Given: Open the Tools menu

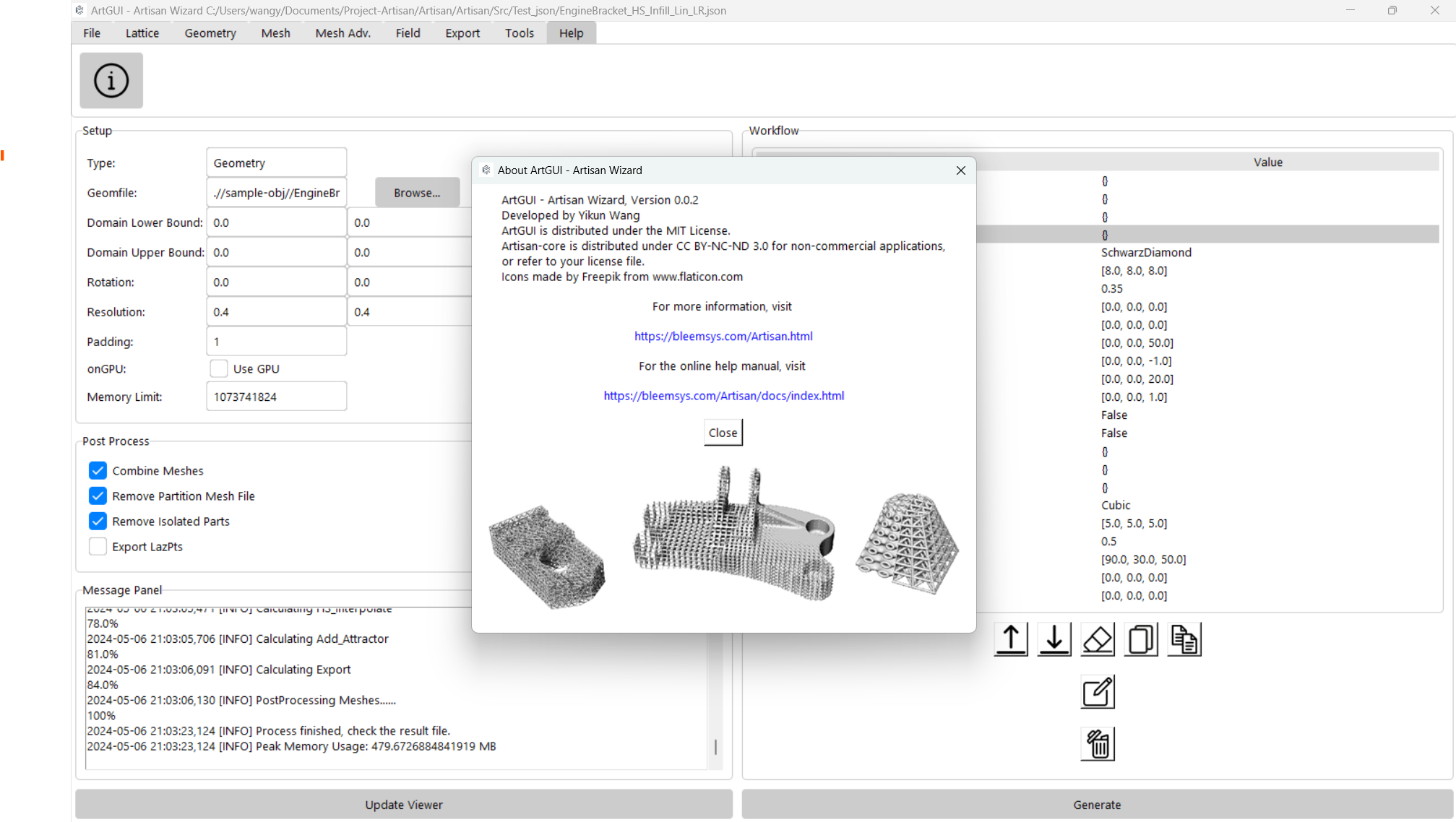Looking at the screenshot, I should 519,33.
